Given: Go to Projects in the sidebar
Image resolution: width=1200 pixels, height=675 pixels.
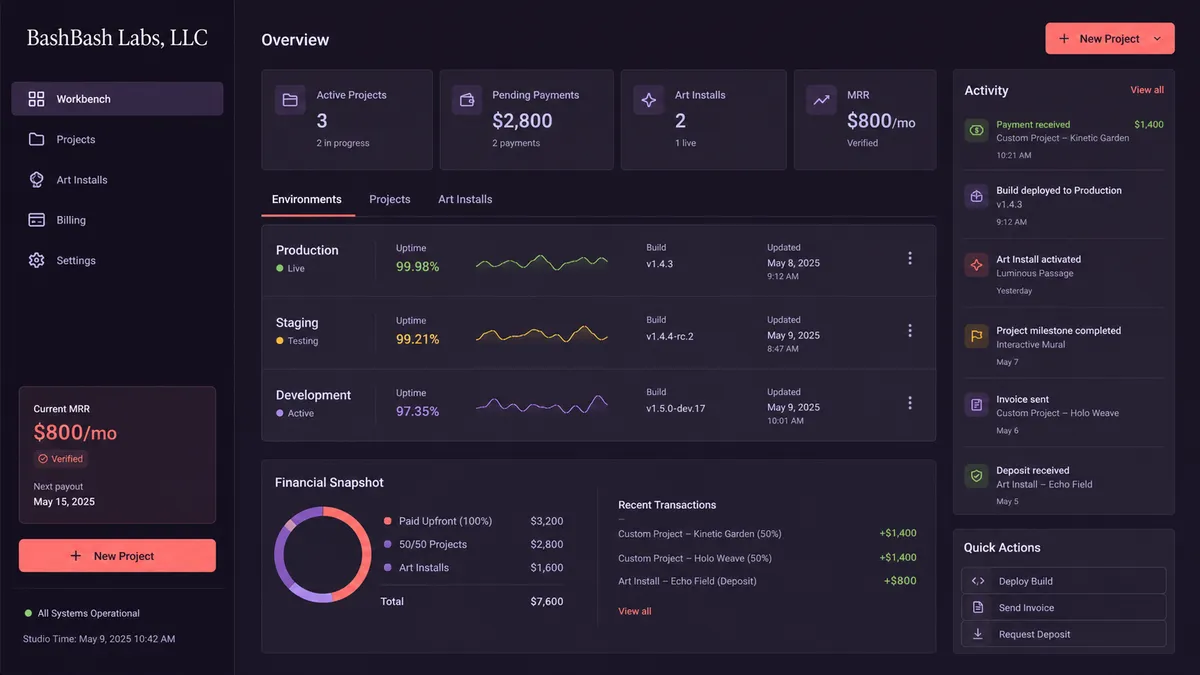Looking at the screenshot, I should pos(117,139).
